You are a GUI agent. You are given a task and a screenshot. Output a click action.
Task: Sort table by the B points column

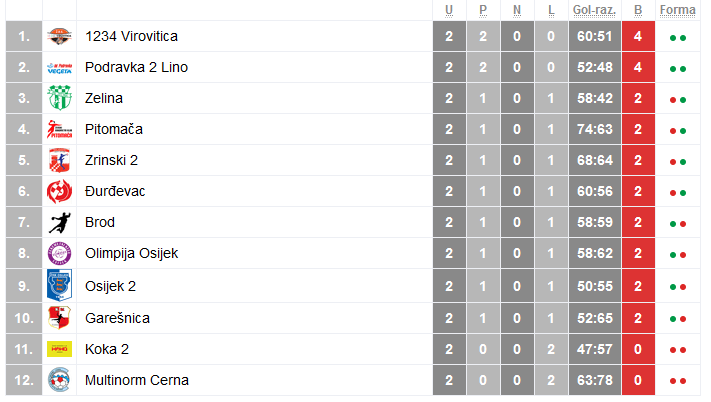[x=638, y=11]
